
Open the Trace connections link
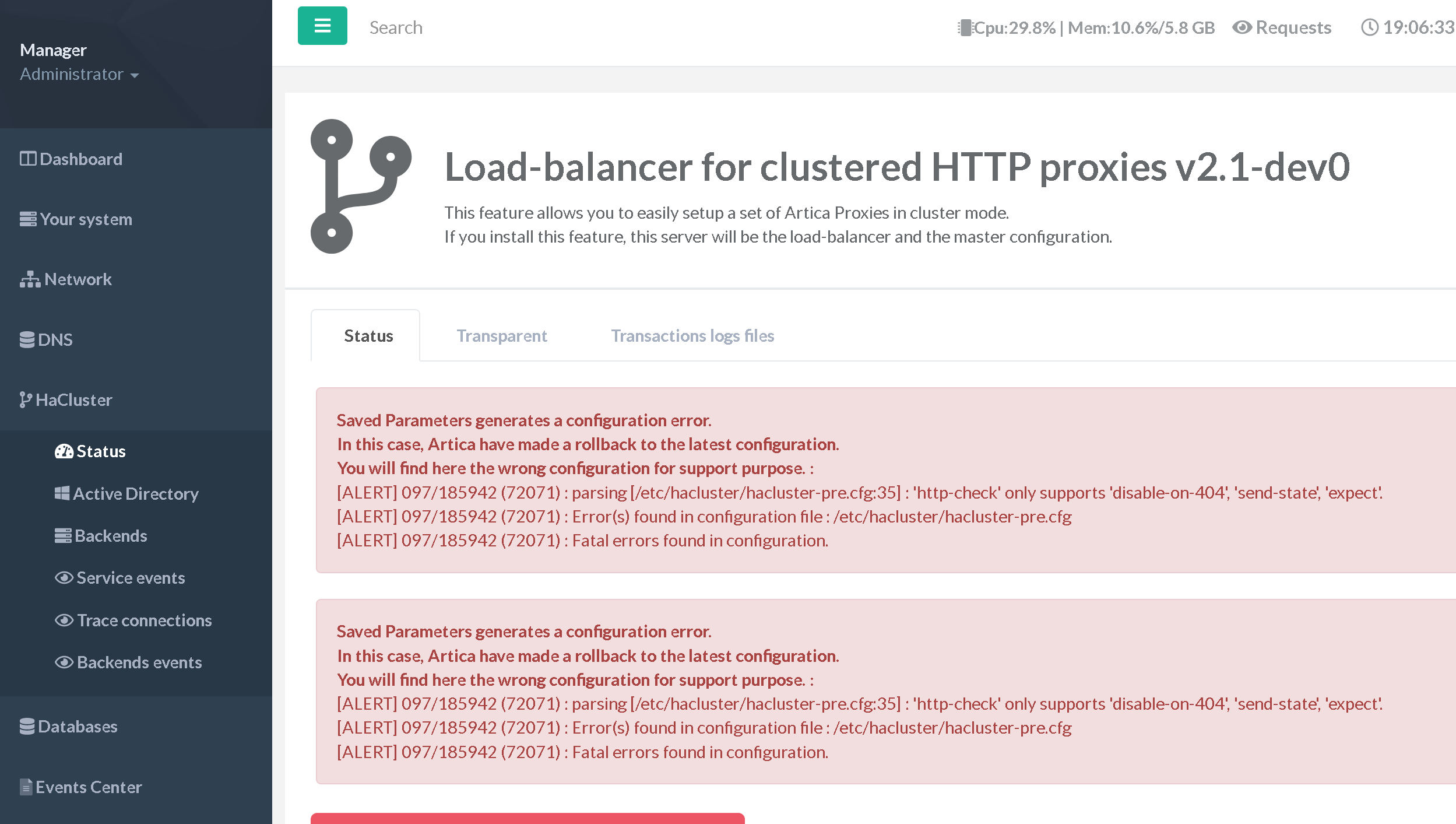tap(144, 620)
